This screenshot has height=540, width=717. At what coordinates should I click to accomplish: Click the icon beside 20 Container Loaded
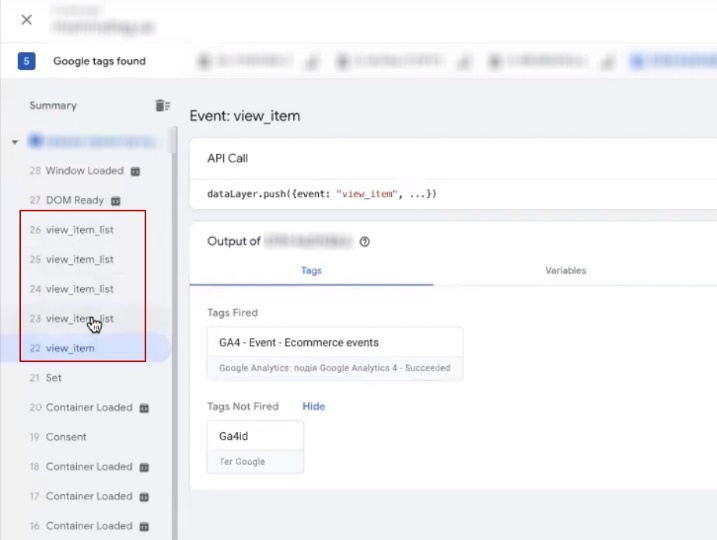(144, 408)
